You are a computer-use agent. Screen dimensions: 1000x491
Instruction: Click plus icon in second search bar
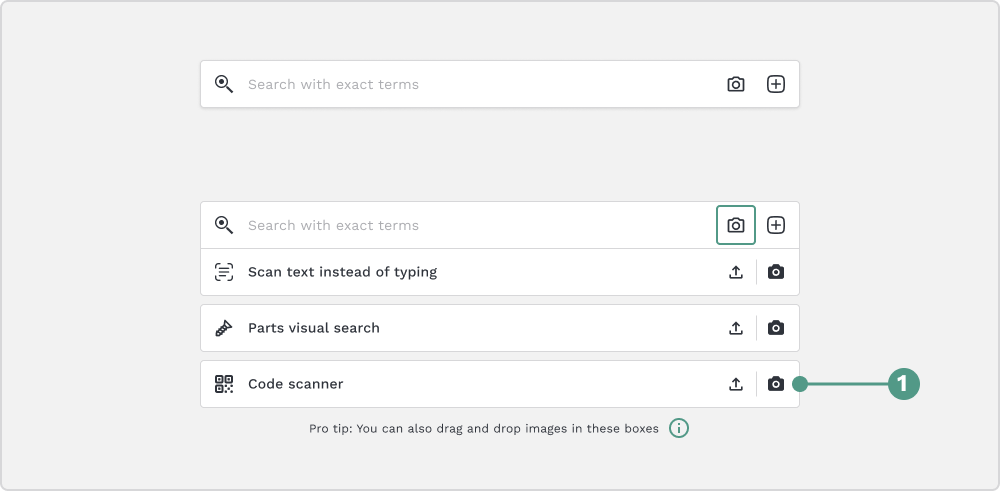(x=776, y=225)
